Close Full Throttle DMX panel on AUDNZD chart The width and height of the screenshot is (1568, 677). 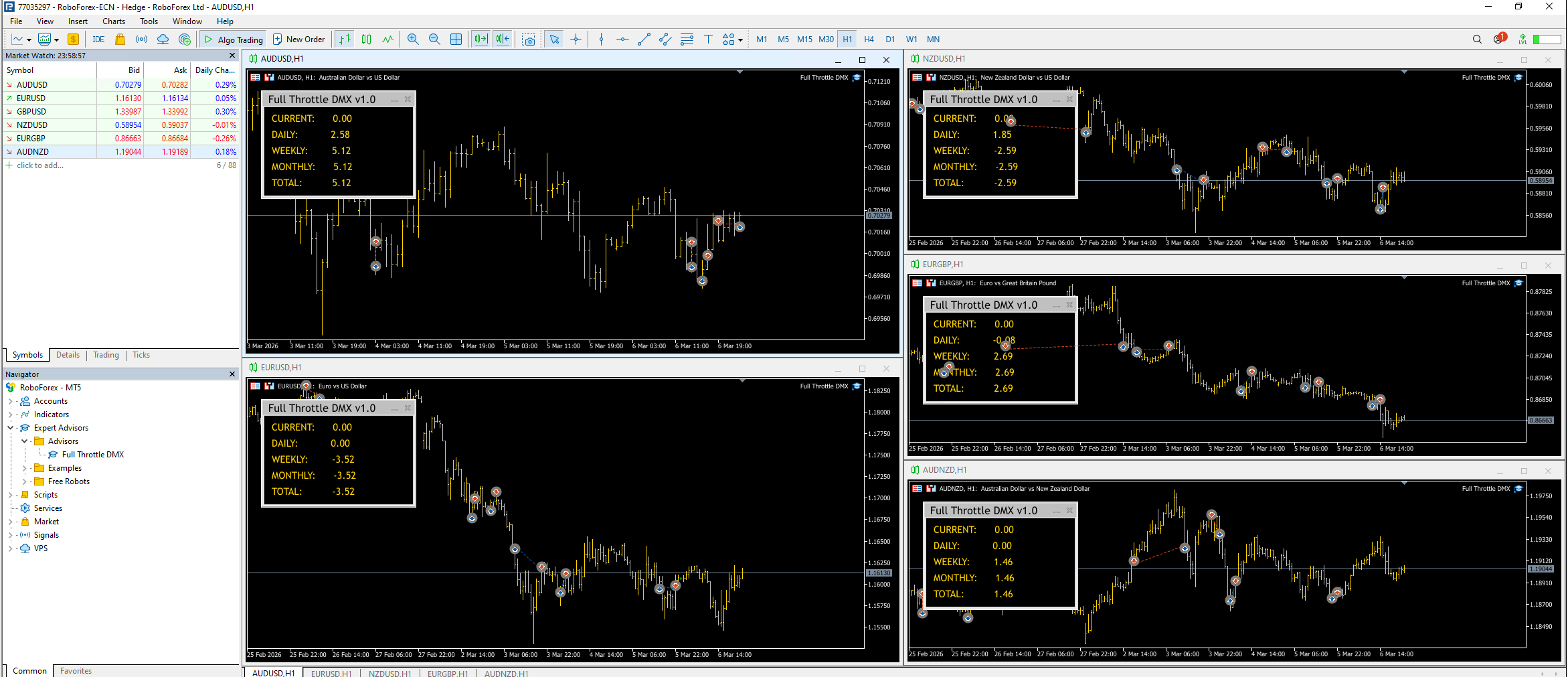pos(1069,511)
